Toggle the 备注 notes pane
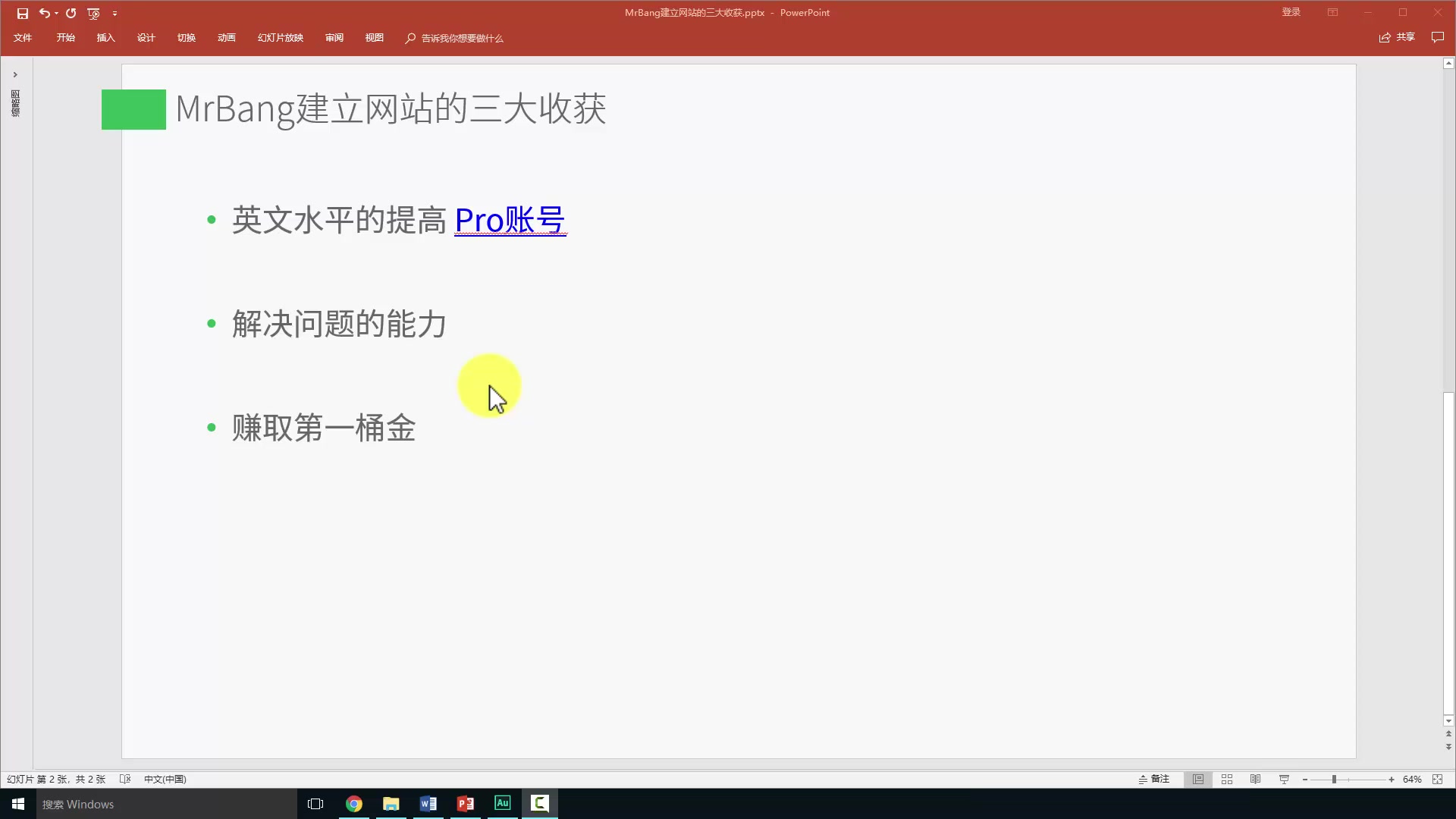The width and height of the screenshot is (1456, 819). [x=1153, y=779]
